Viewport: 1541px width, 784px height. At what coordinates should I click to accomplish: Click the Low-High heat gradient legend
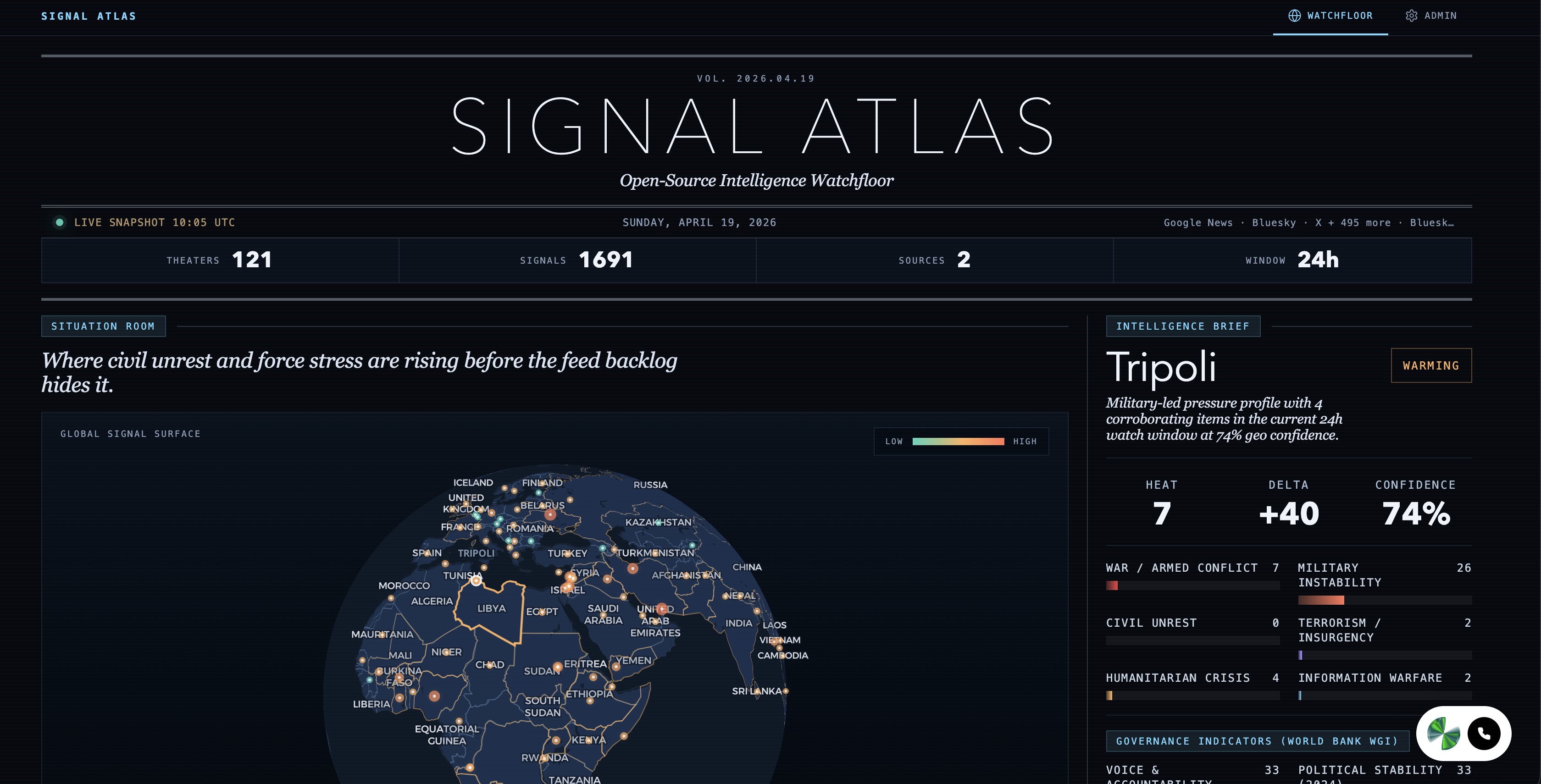point(958,442)
